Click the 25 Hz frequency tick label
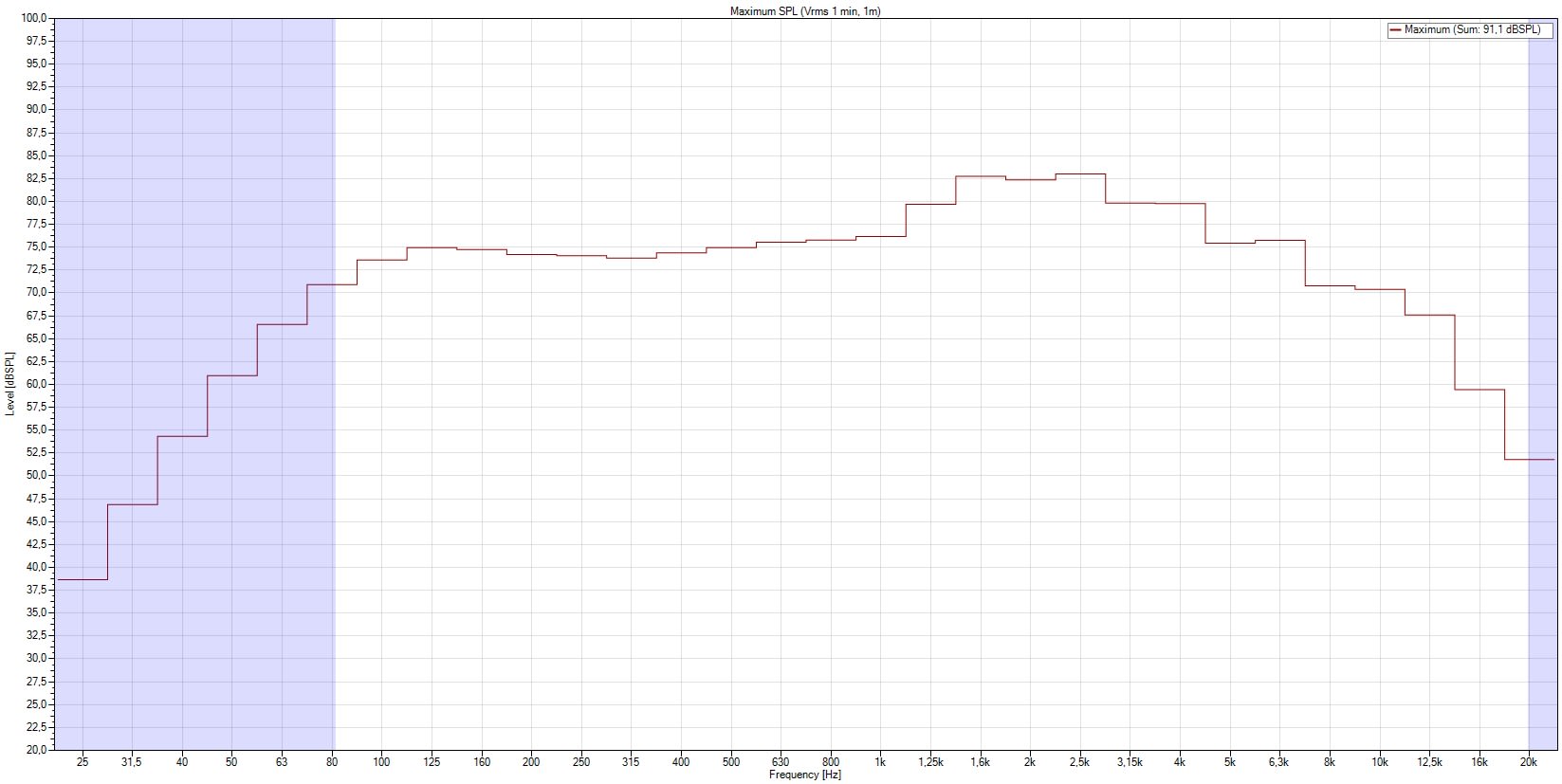Screen dimensions: 1562x784 tap(83, 762)
